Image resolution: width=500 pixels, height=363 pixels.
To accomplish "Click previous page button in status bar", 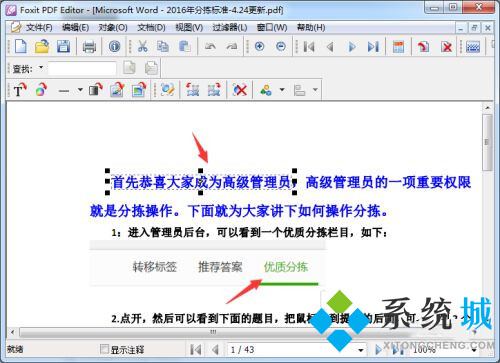I will coord(215,350).
